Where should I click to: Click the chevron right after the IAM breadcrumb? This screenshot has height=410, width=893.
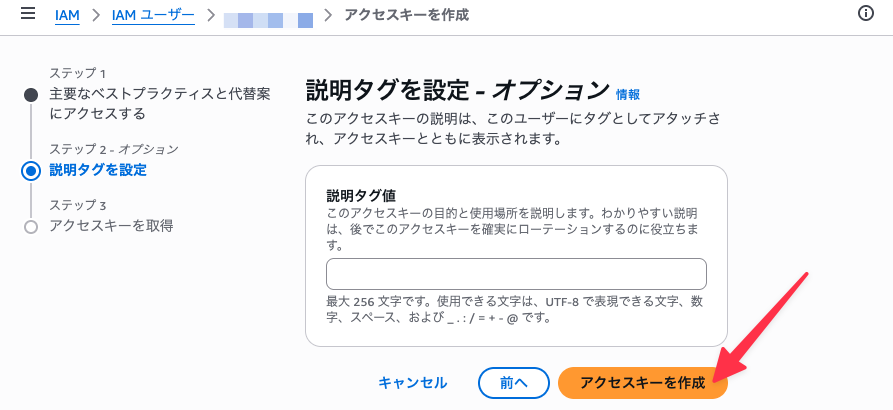96,15
